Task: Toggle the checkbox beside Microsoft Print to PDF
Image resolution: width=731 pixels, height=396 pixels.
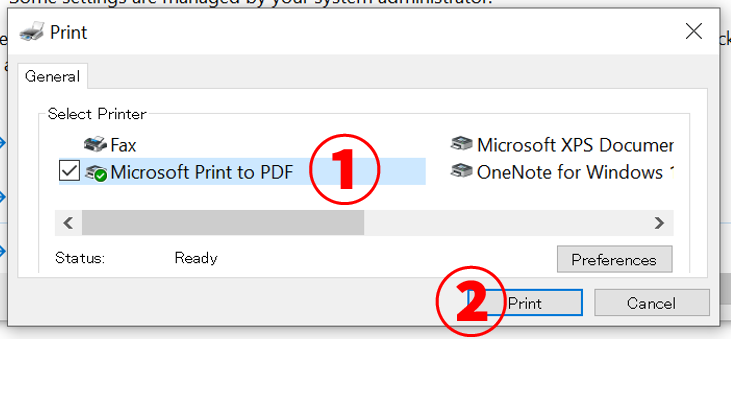Action: point(69,170)
